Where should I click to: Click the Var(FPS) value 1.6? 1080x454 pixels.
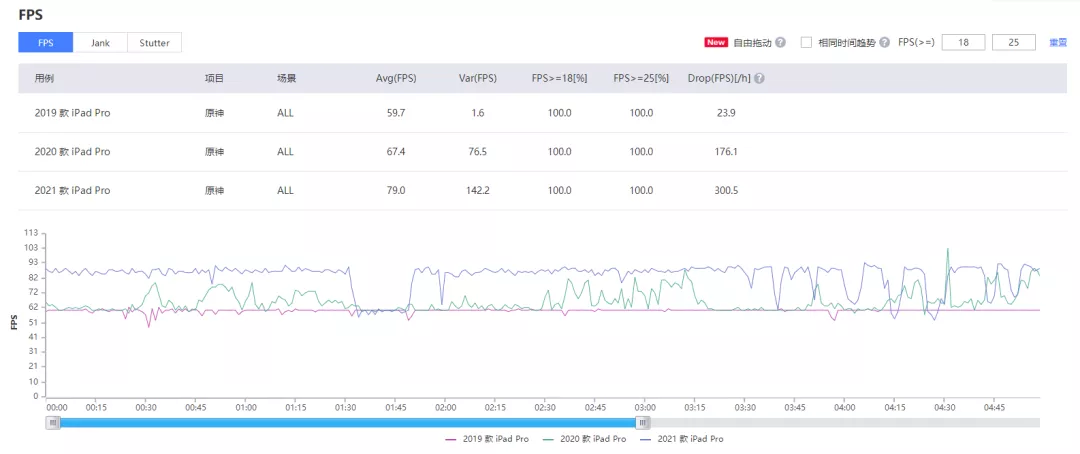point(477,113)
